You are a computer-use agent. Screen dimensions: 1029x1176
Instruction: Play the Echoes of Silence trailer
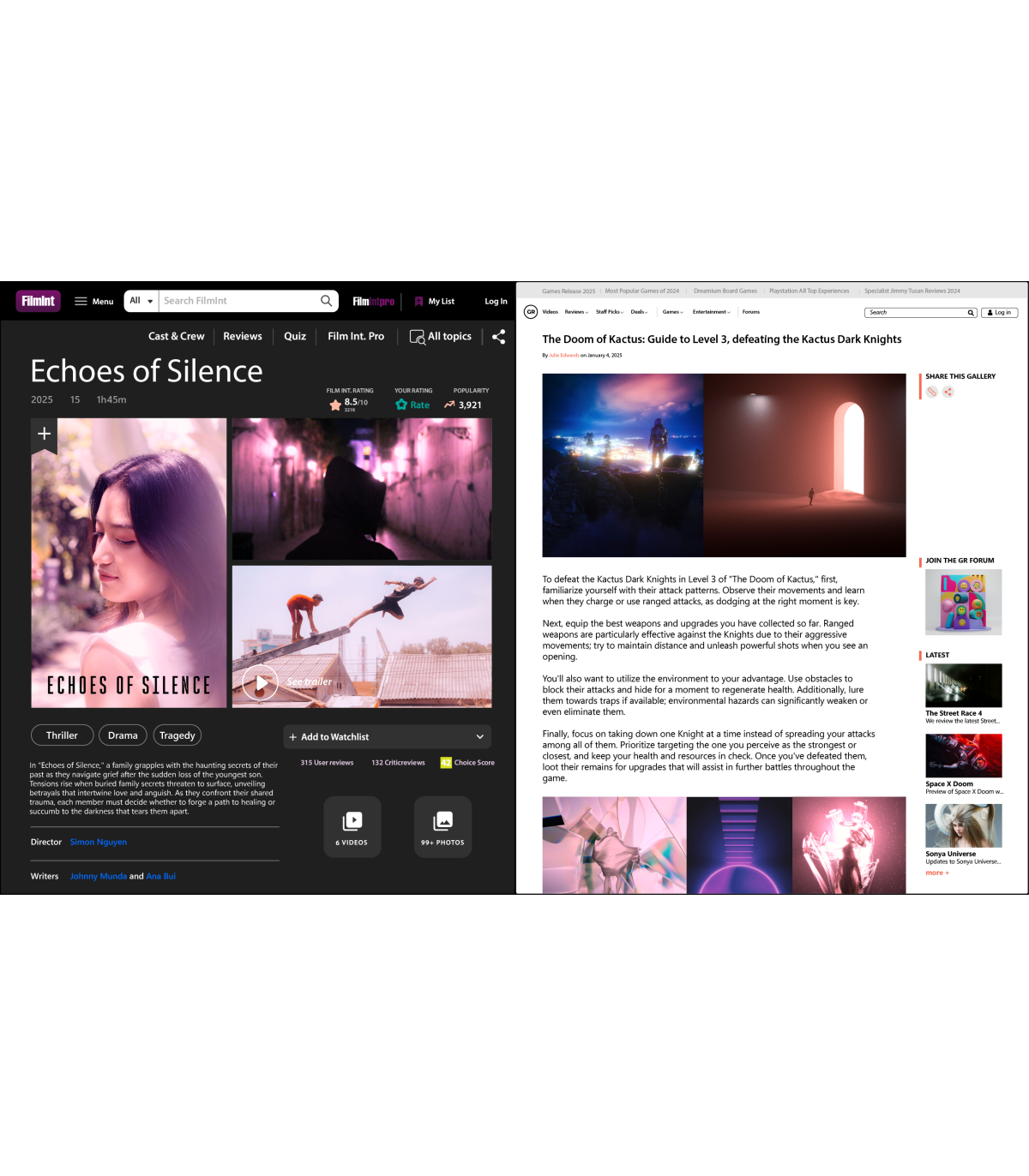[x=261, y=682]
